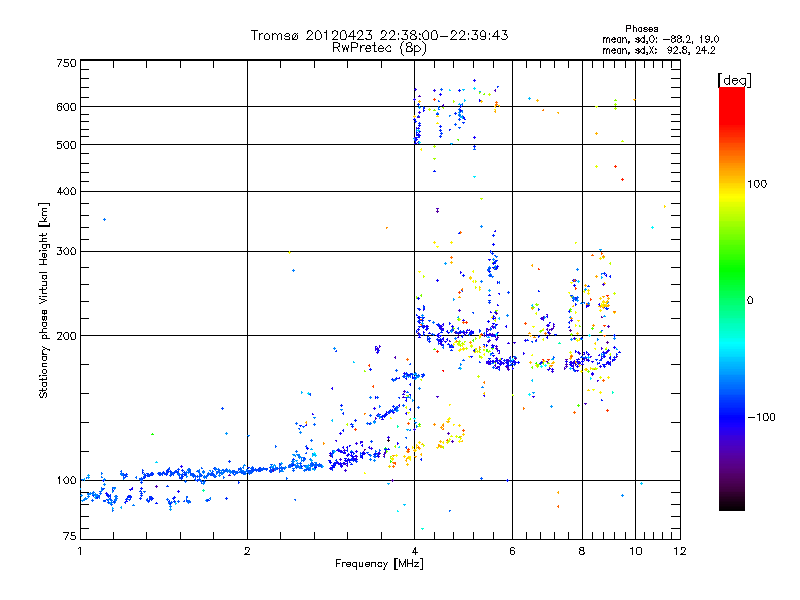Image resolution: width=800 pixels, height=600 pixels.
Task: Click the plot title "Tromsø 20120423 22:38:00-22:39:43"
Action: coord(379,35)
